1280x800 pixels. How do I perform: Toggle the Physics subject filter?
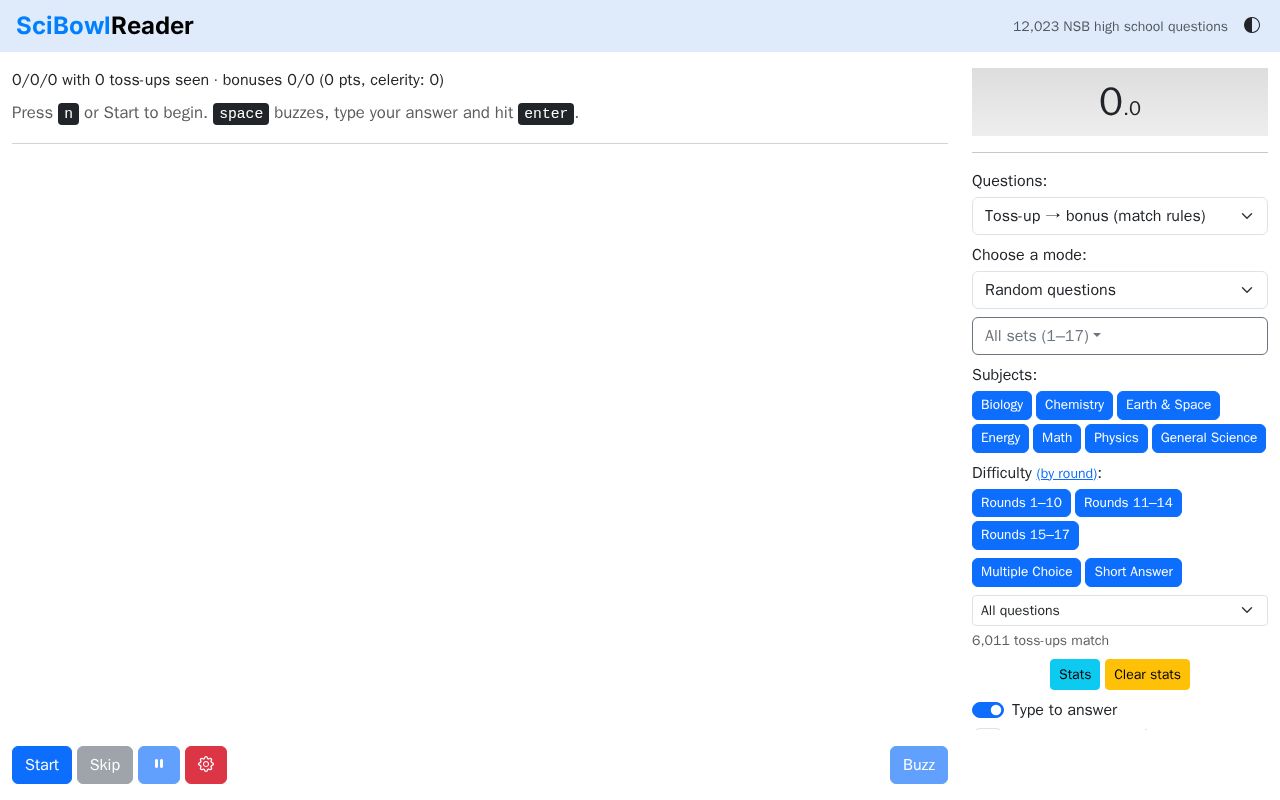pyautogui.click(x=1116, y=438)
